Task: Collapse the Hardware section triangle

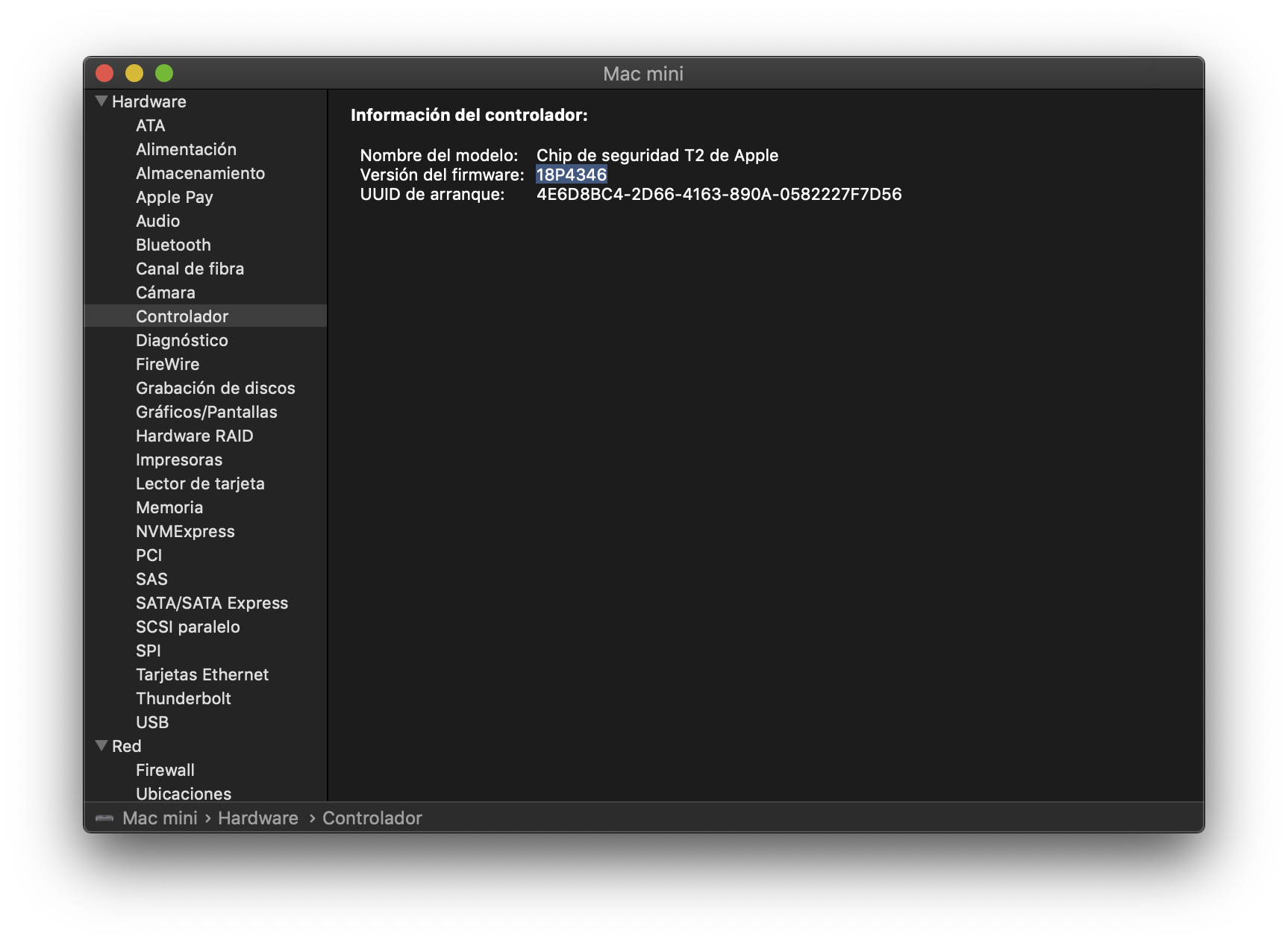Action: click(x=101, y=101)
